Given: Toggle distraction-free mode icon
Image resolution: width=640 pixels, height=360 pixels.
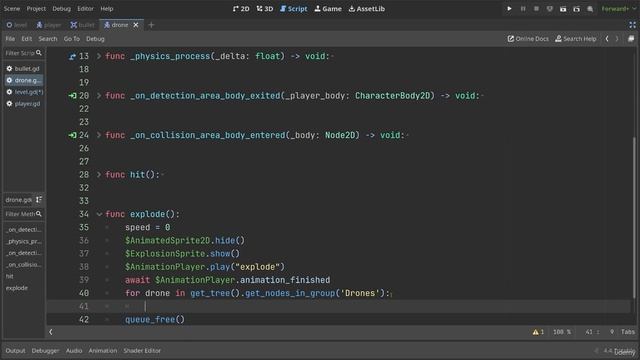Looking at the screenshot, I should 632,25.
